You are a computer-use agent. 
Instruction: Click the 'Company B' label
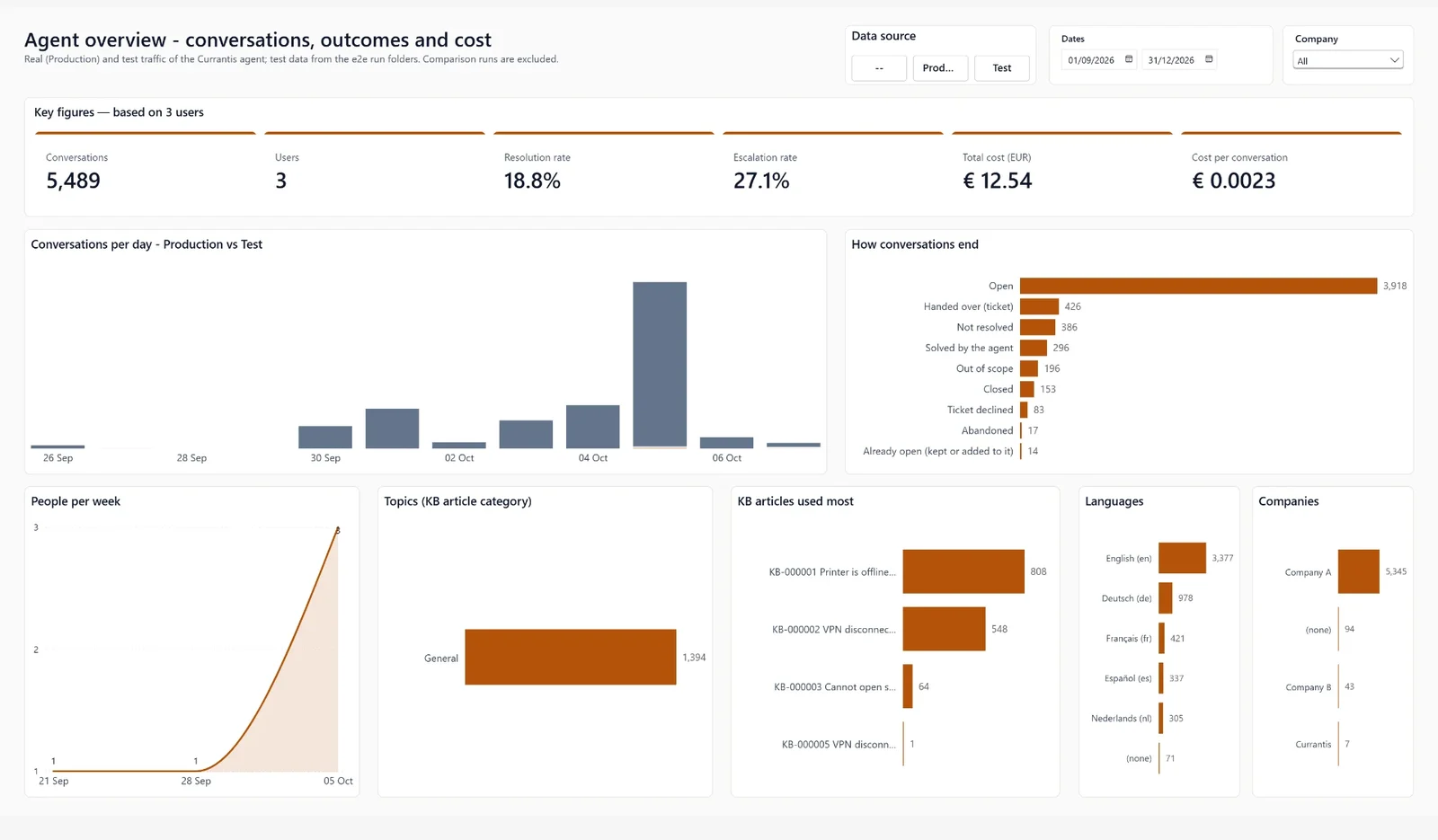(x=1308, y=687)
